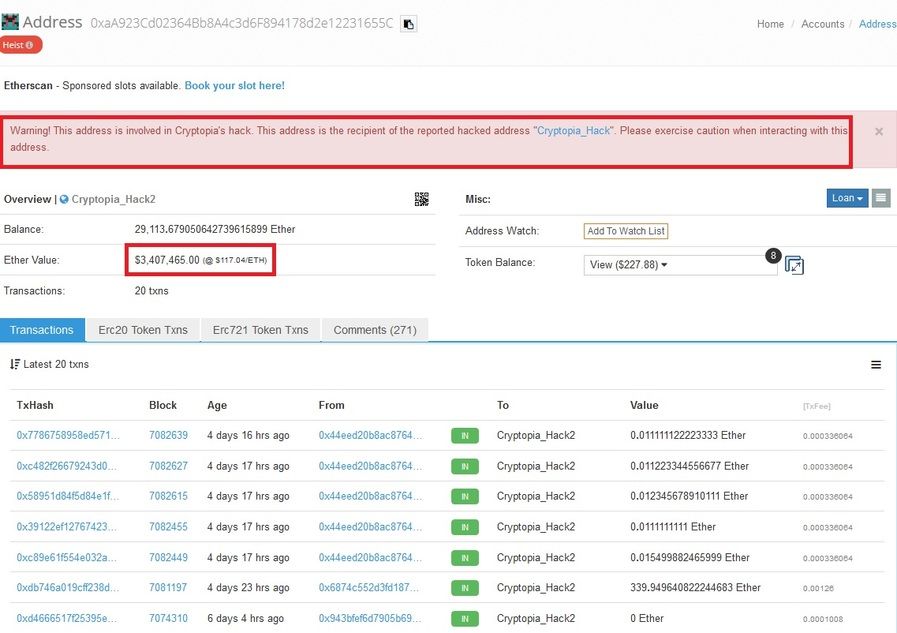Follow the Book your slot here link
The image size is (897, 633).
click(235, 86)
